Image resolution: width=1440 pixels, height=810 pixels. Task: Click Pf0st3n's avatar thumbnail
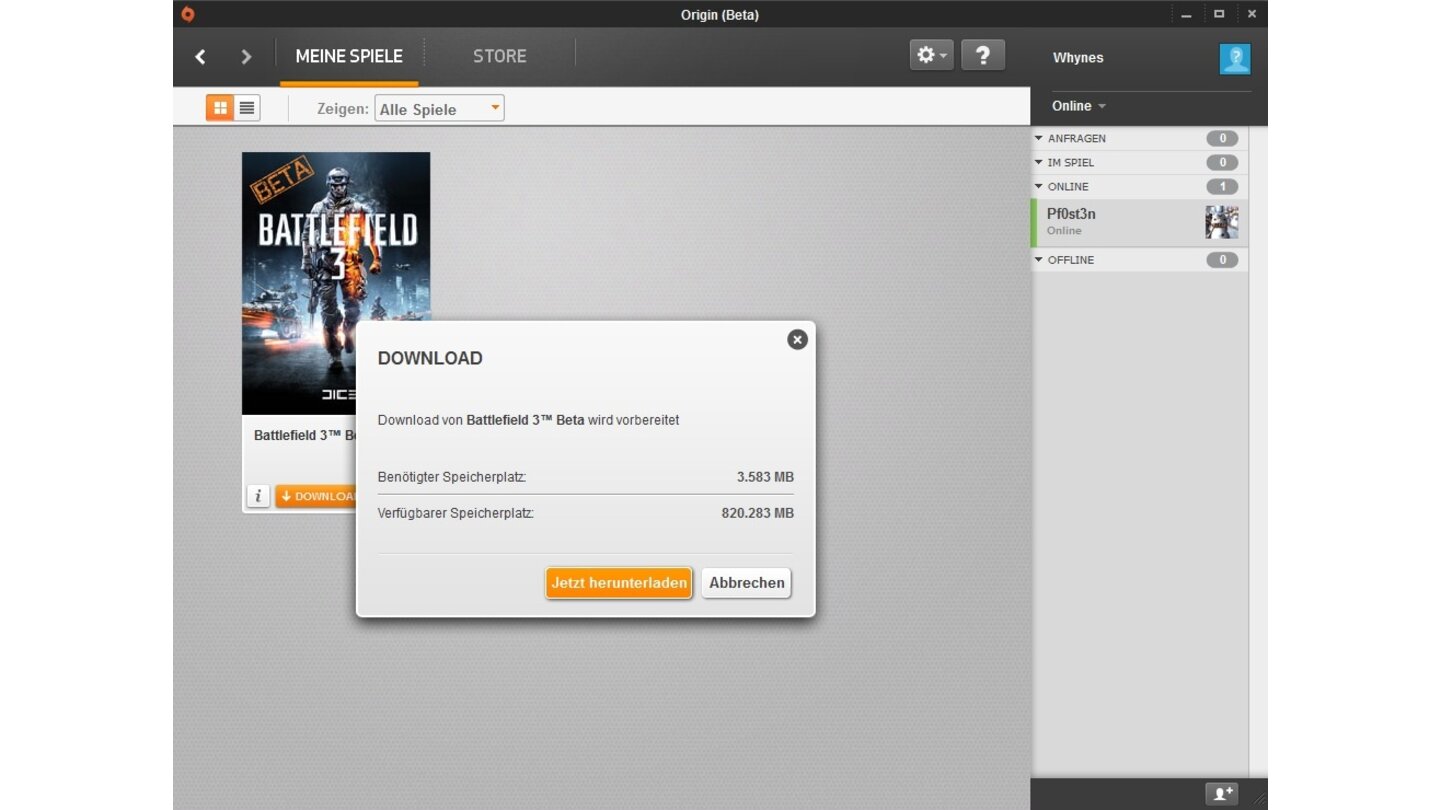point(1222,222)
